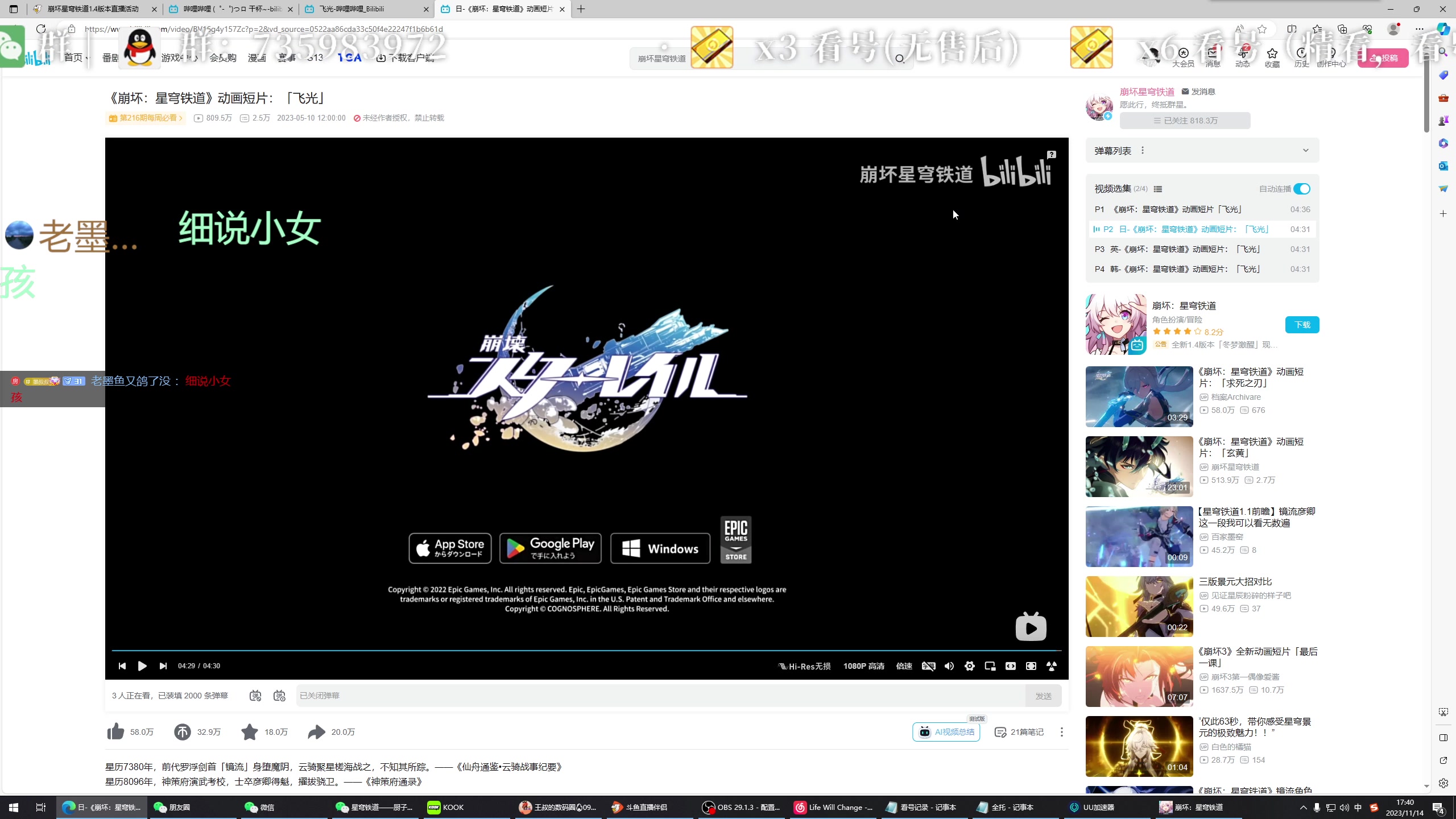The image size is (1456, 819).
Task: Open 第216期每周必看 badge link
Action: (146, 118)
